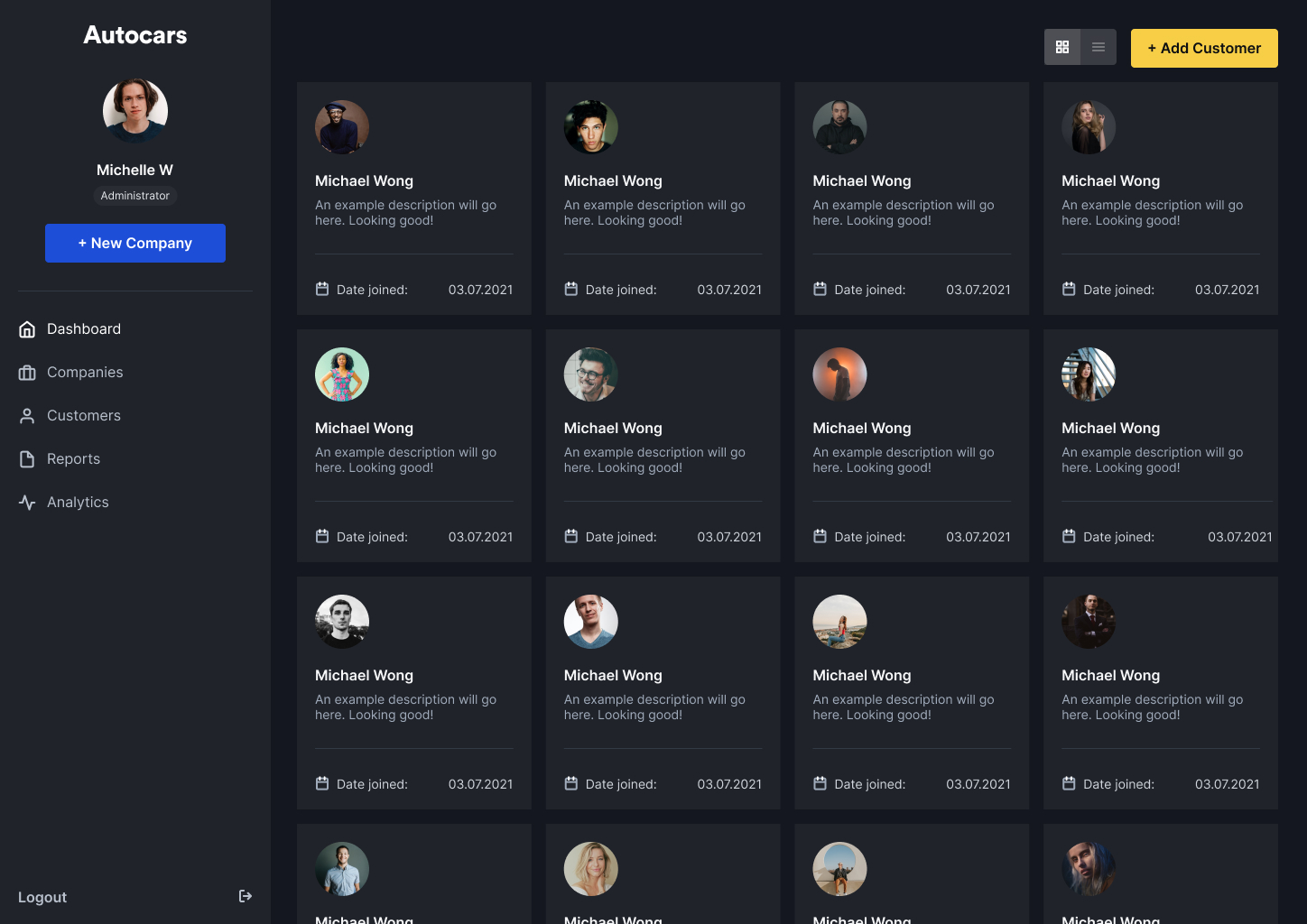This screenshot has height=924, width=1307.
Task: Open the woman in floral dress avatar
Action: pos(342,374)
